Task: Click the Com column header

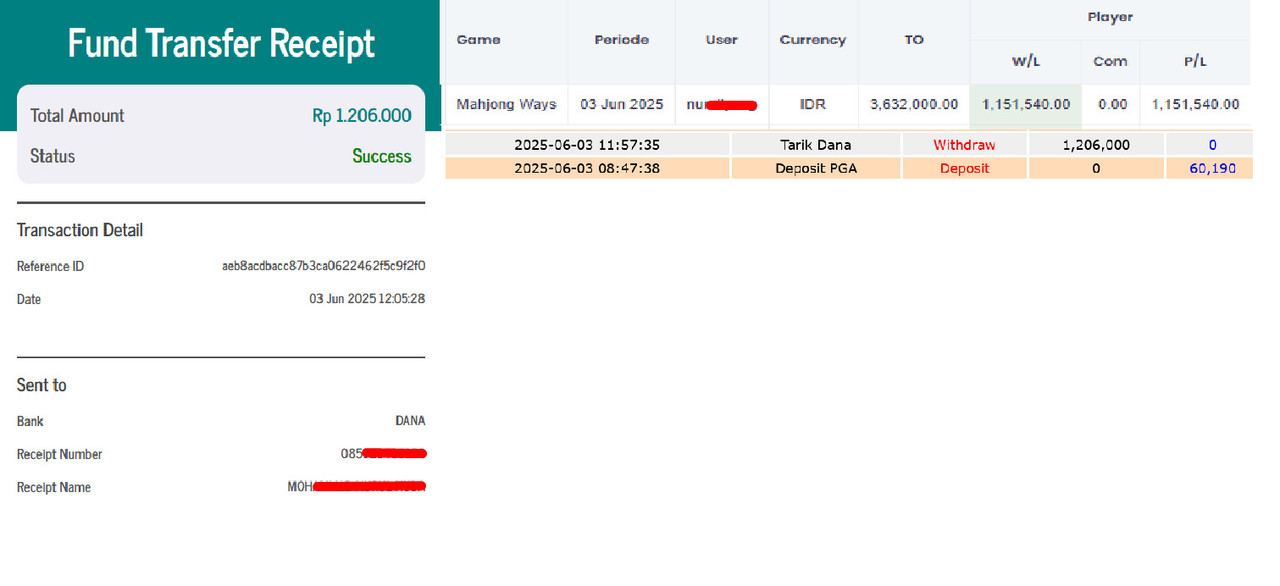Action: pyautogui.click(x=1110, y=61)
